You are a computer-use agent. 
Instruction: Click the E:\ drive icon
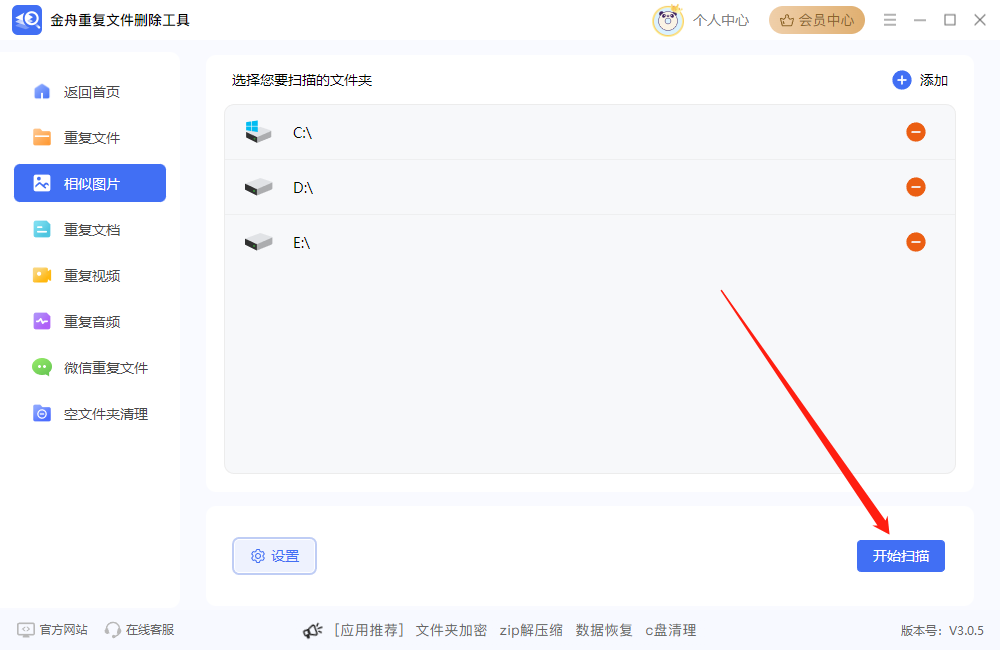(x=258, y=242)
